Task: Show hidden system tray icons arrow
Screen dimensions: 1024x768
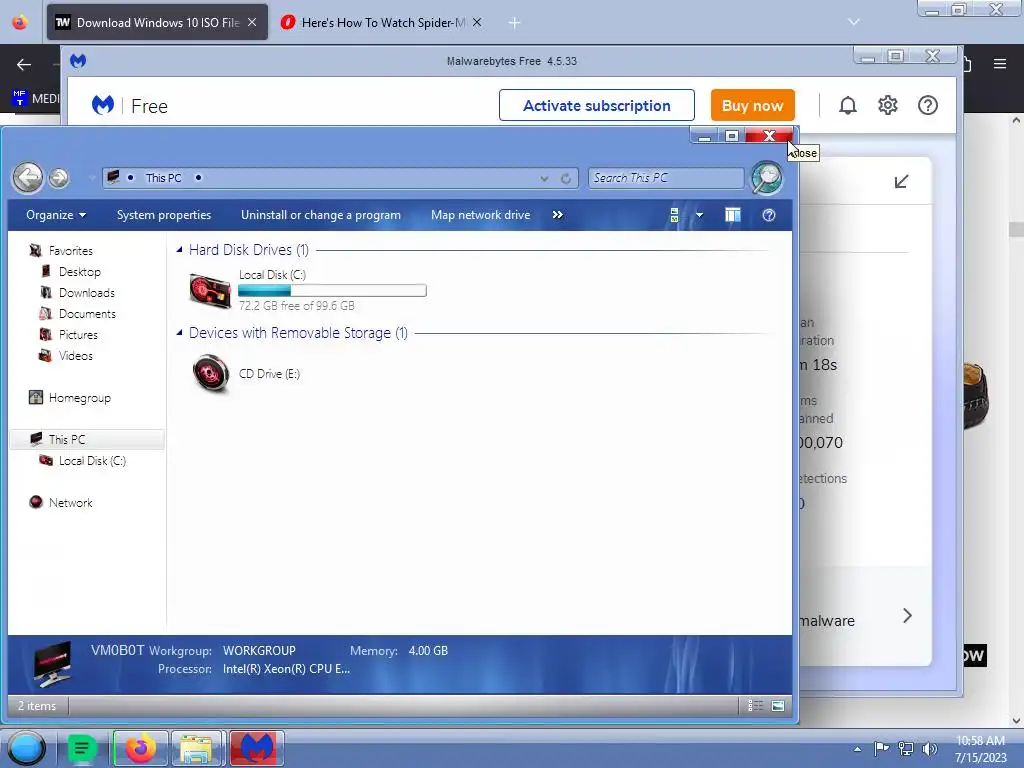Action: tap(857, 749)
